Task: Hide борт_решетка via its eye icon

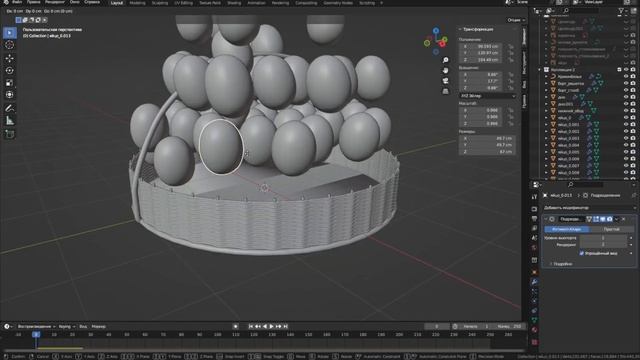Action: 626,83
